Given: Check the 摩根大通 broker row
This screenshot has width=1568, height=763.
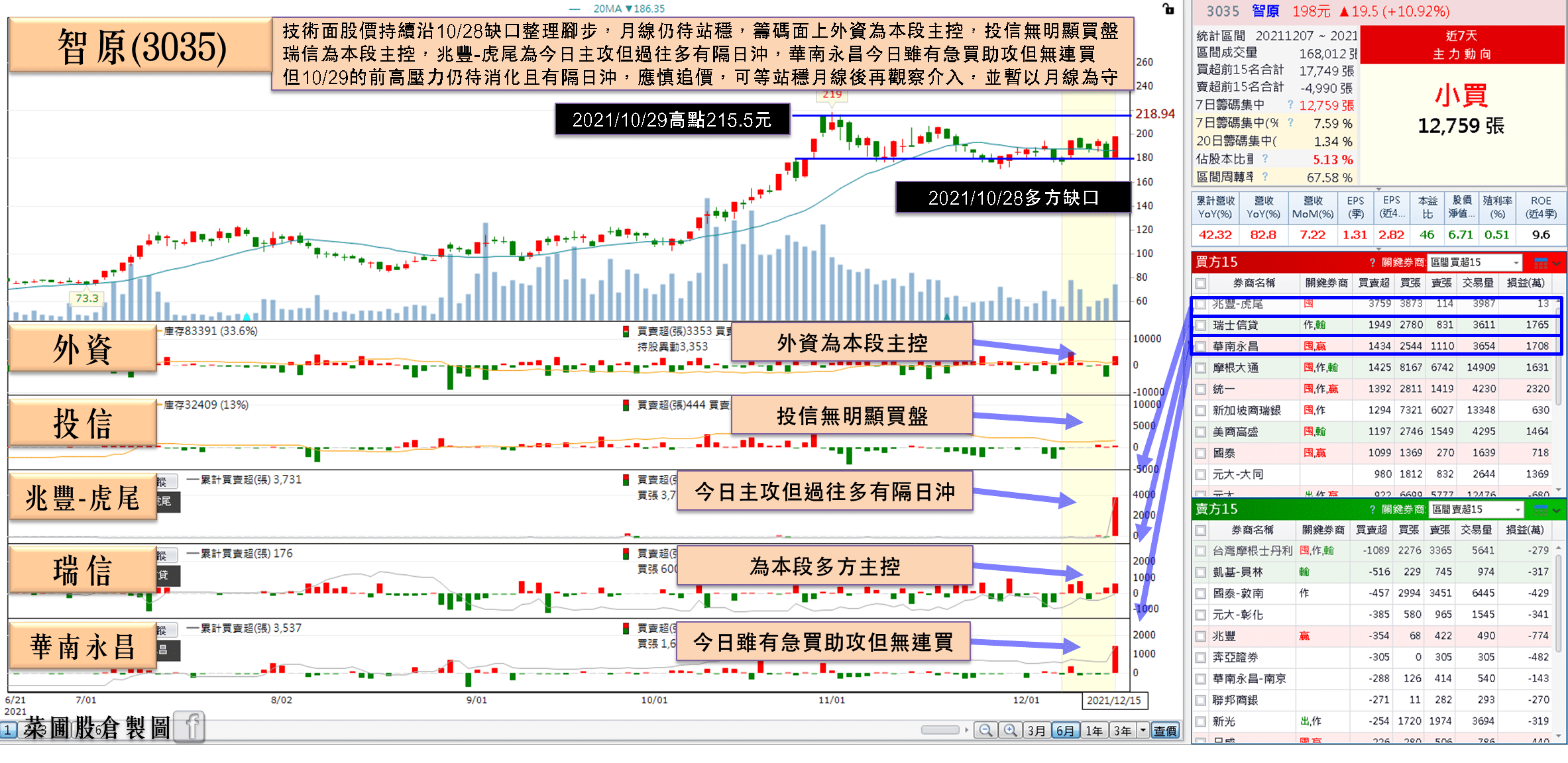Looking at the screenshot, I should coord(1200,368).
